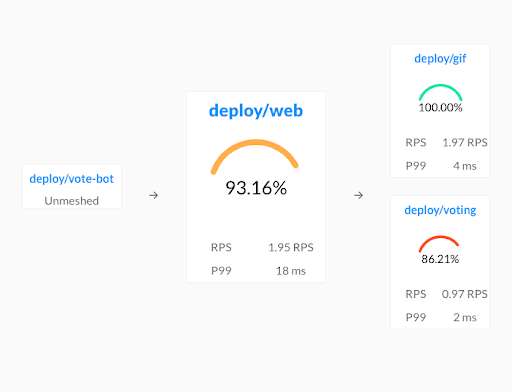Click the 1.97 RPS value for gif
The image size is (512, 392).
[465, 143]
